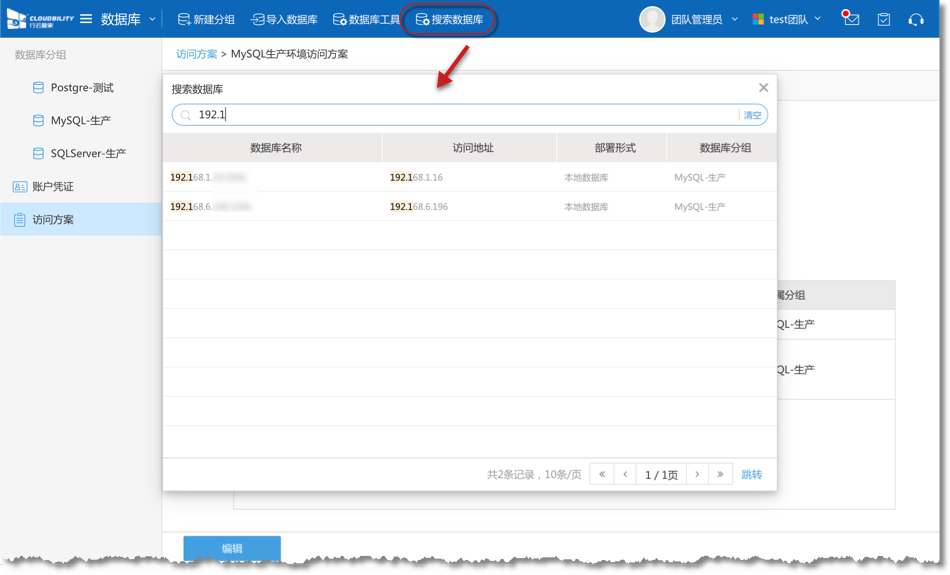950x575 pixels.
Task: Click 跳转 in the pagination bar
Action: coord(751,474)
